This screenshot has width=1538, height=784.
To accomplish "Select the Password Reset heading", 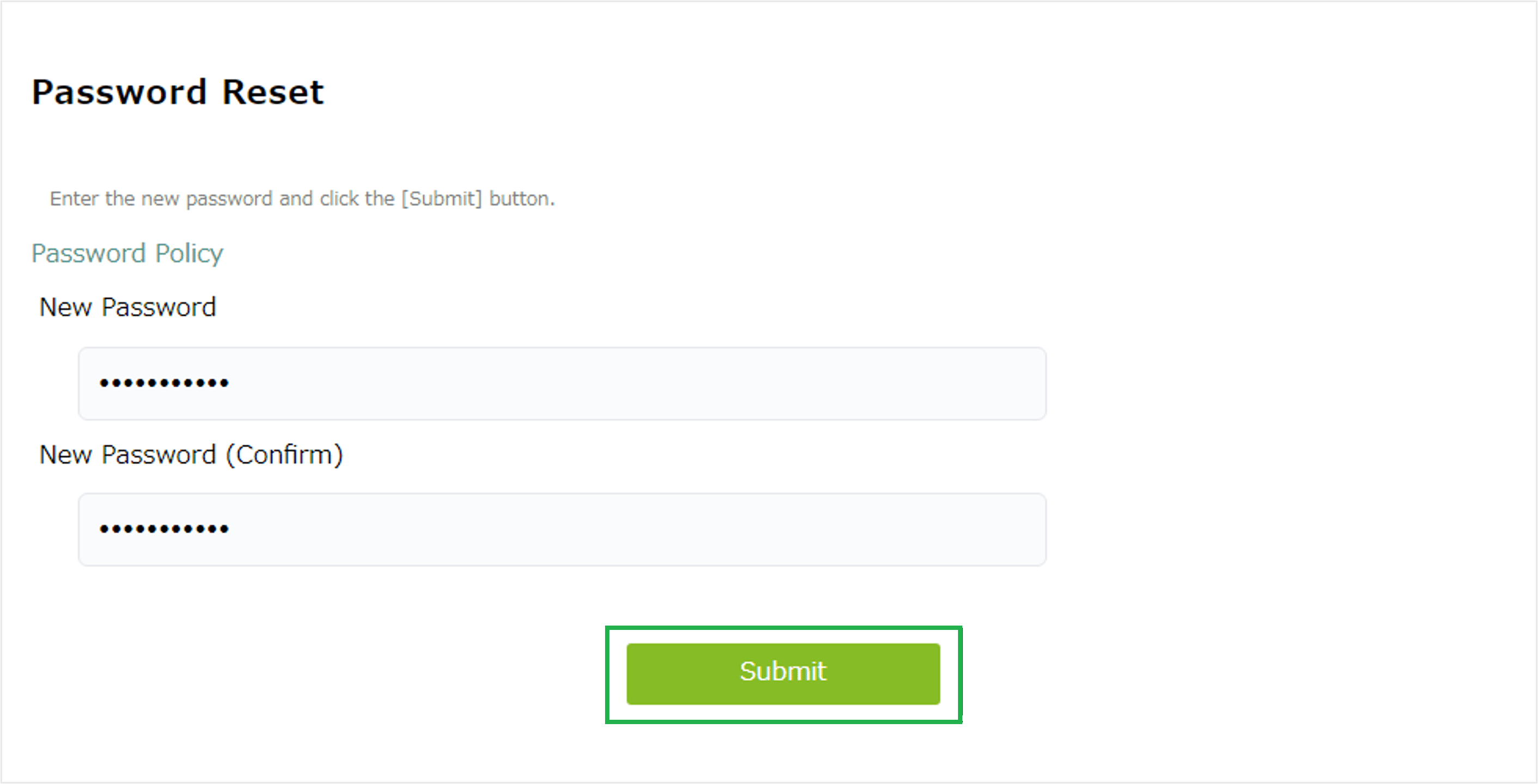I will 178,93.
